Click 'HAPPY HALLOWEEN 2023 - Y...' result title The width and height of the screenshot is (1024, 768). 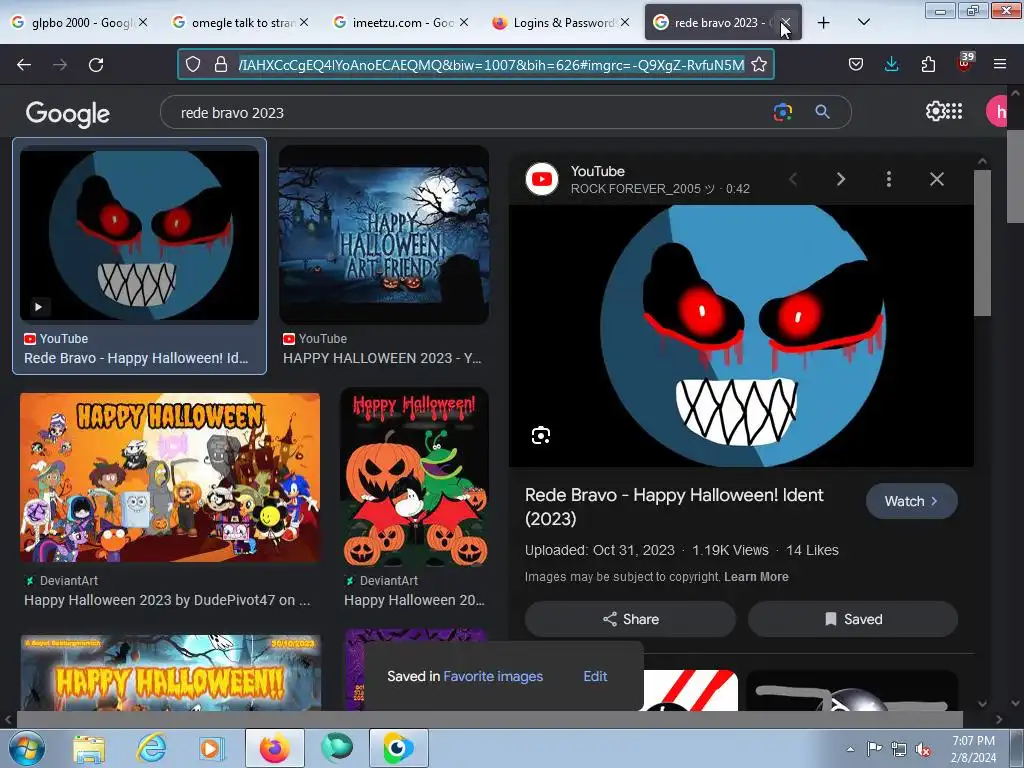(382, 358)
